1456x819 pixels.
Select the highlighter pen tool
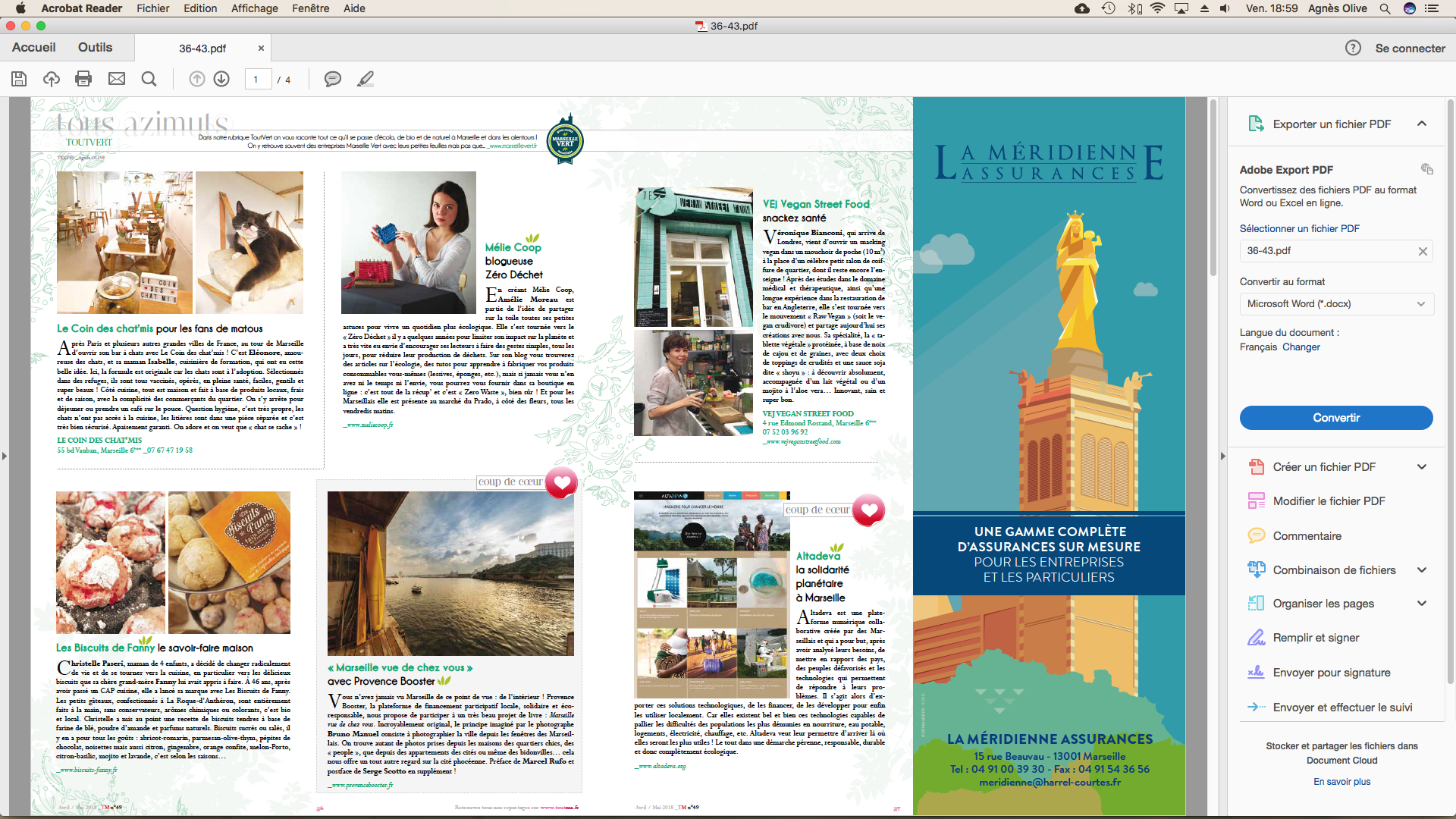point(366,79)
